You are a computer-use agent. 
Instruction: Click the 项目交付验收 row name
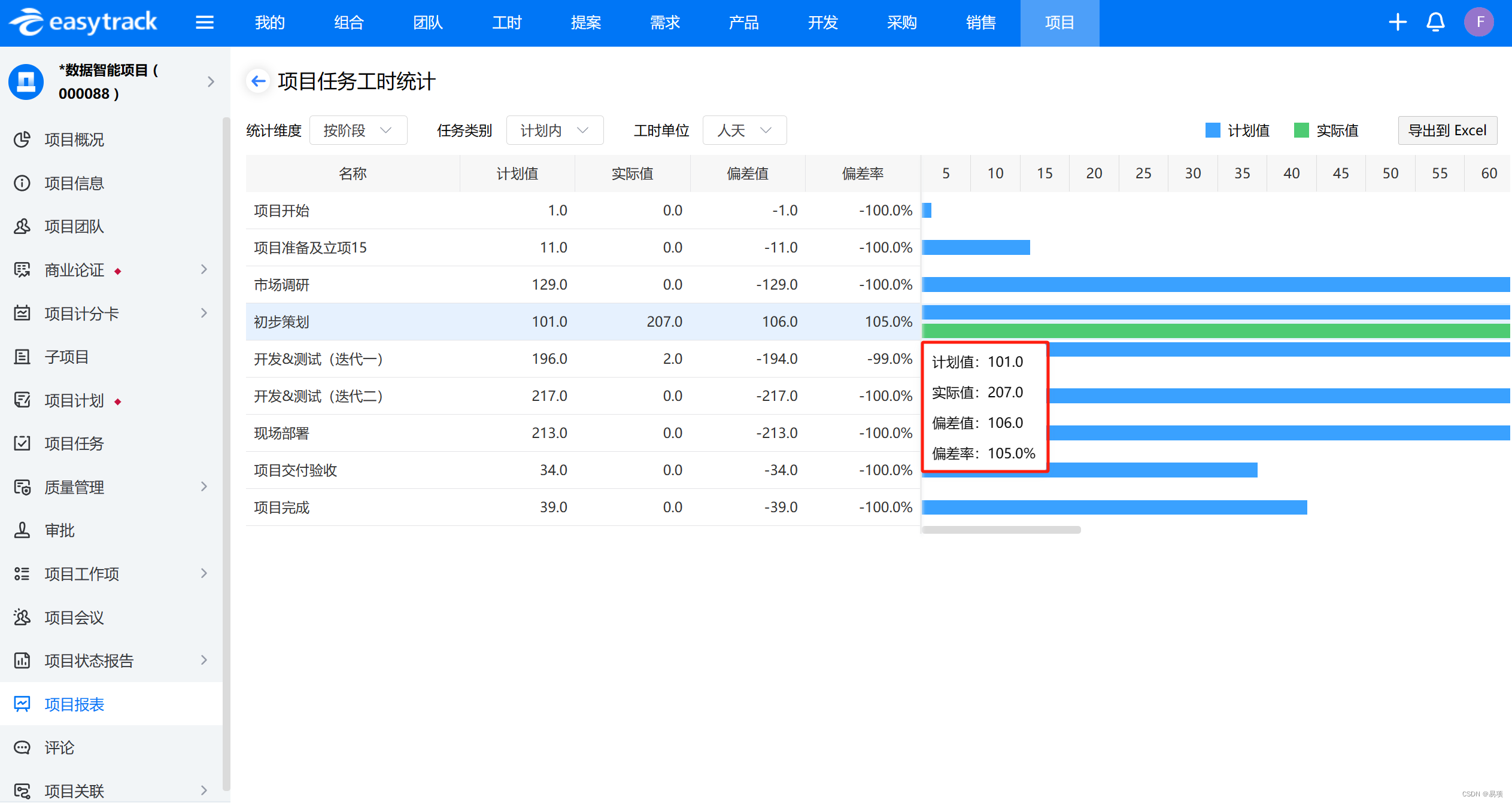(x=295, y=470)
